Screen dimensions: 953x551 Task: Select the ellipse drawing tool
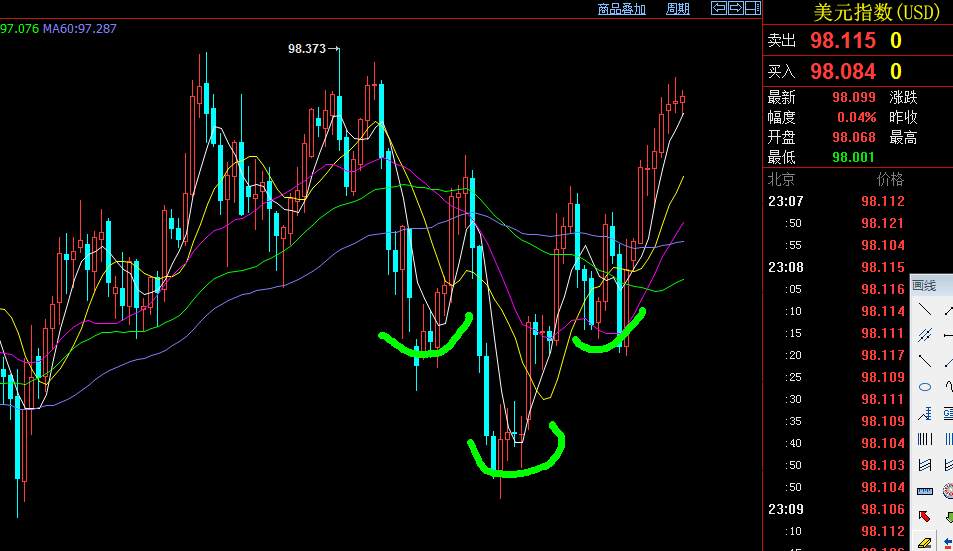point(924,387)
